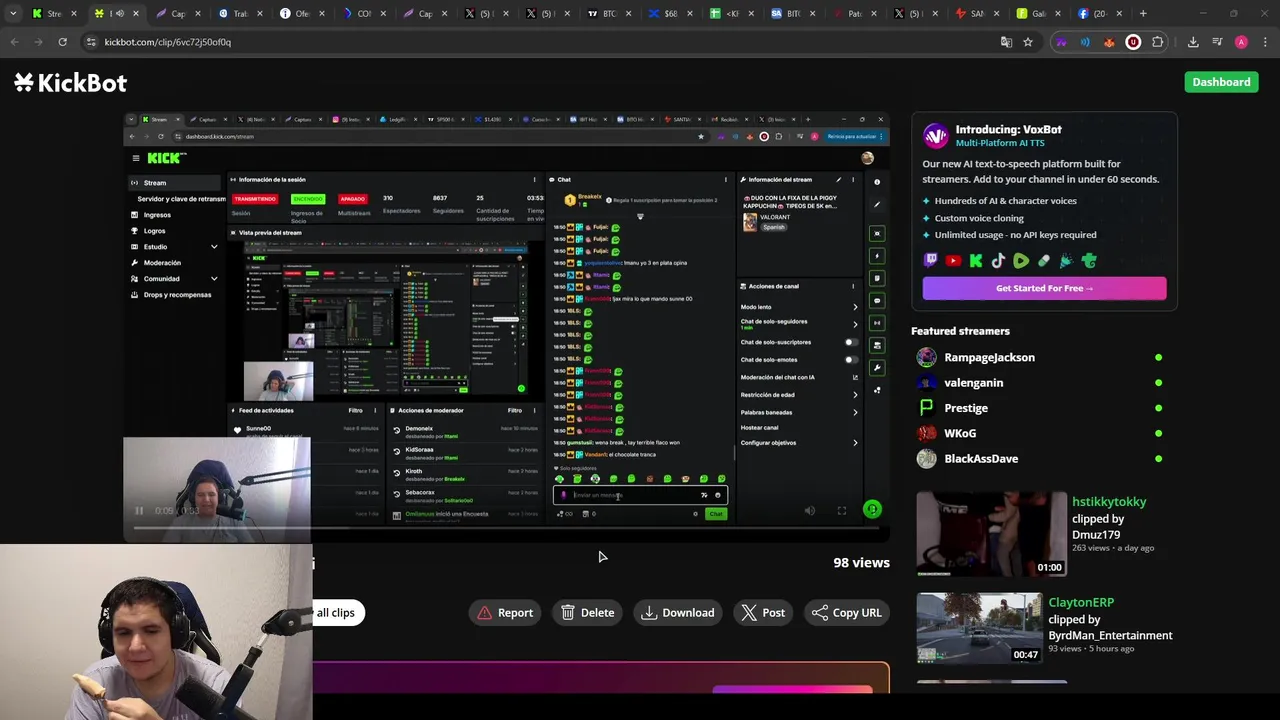Viewport: 1280px width, 720px height.
Task: Click Get Started For Free
Action: coord(1044,288)
